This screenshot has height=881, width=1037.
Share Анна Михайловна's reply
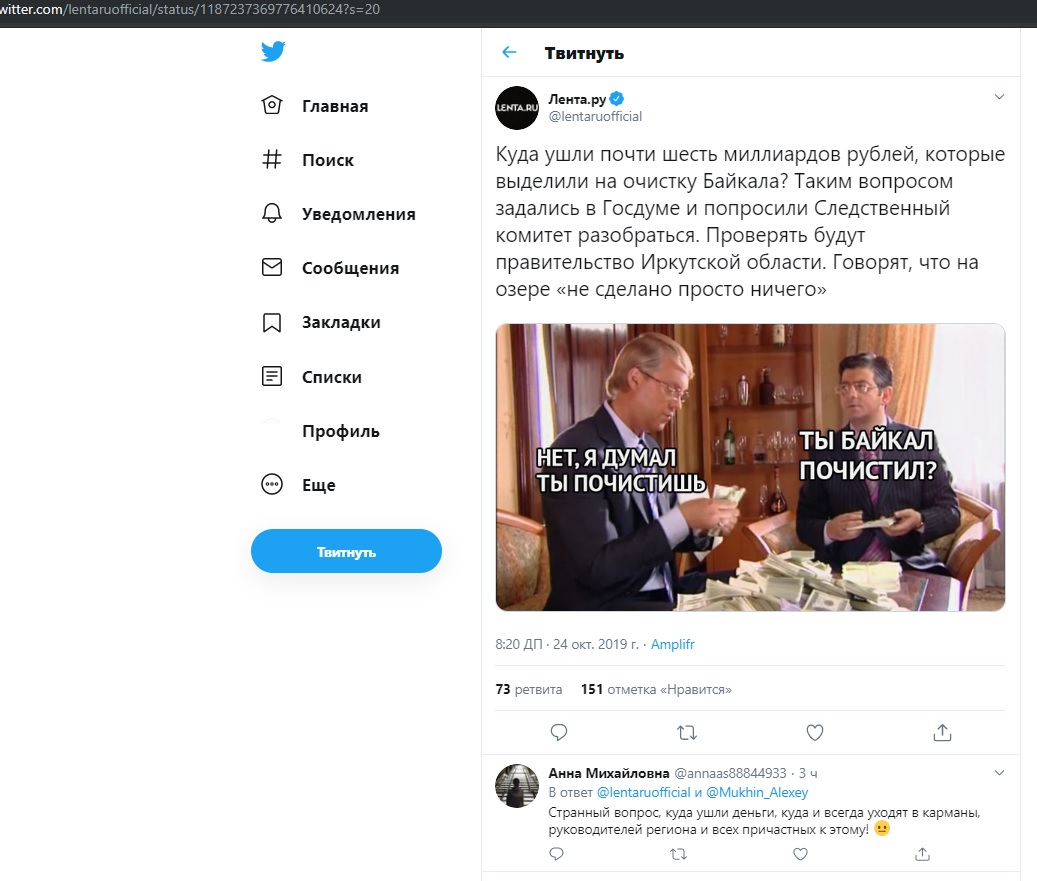point(922,854)
